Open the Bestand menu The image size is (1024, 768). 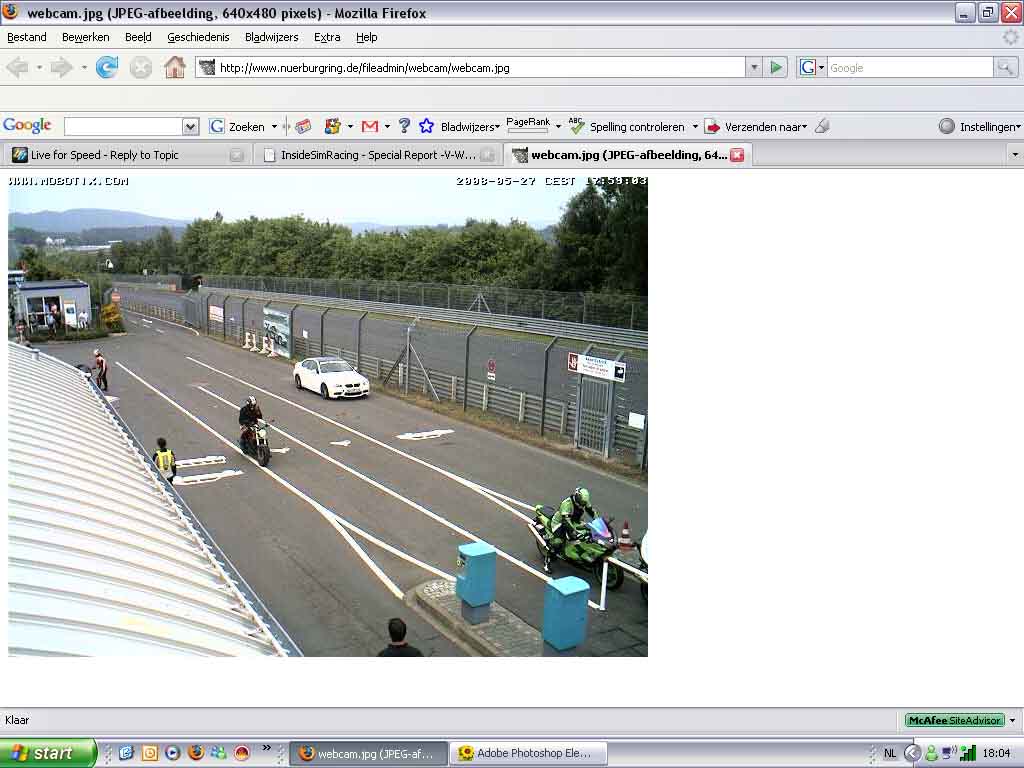tap(27, 37)
